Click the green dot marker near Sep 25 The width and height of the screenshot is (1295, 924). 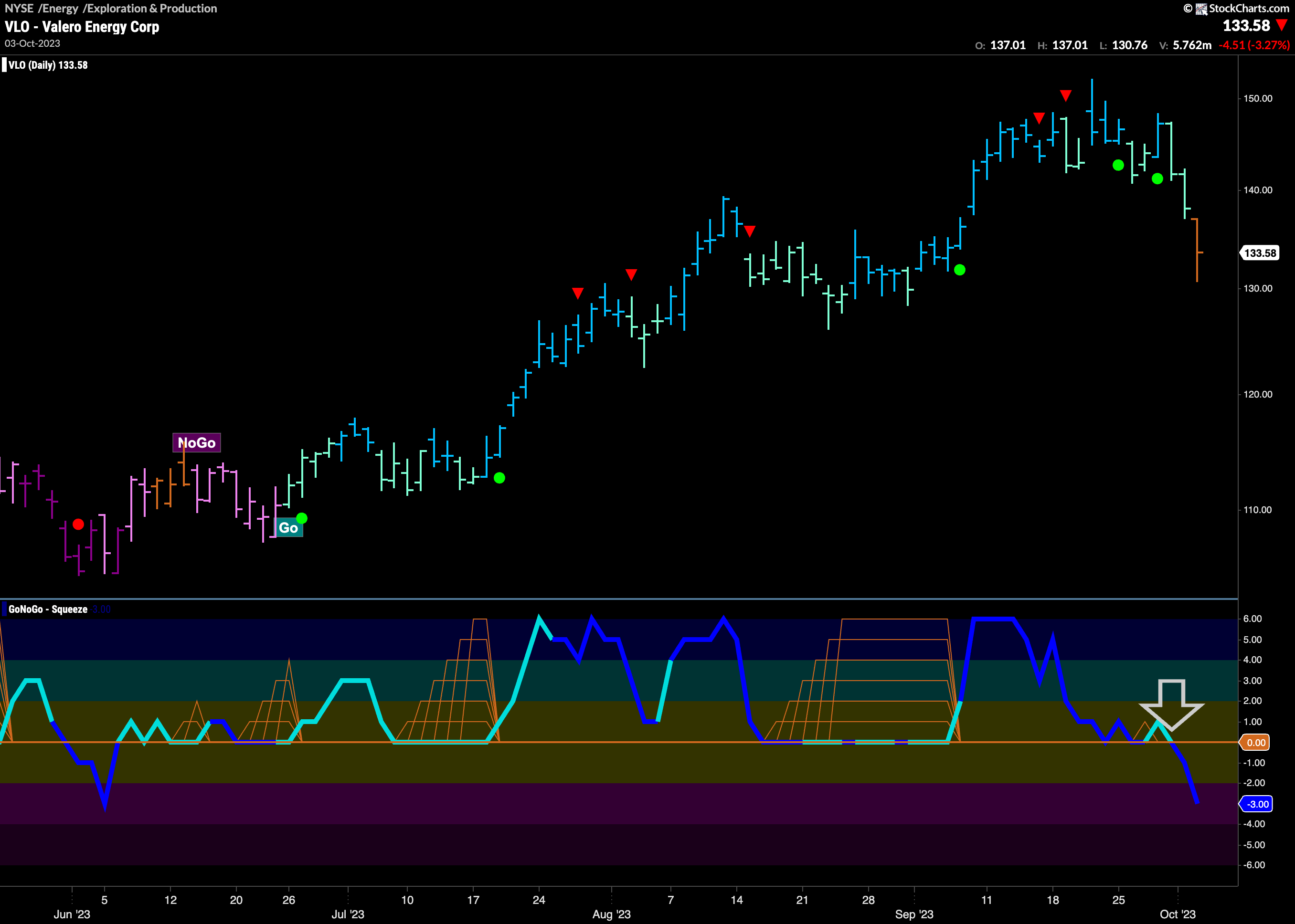(x=1118, y=165)
